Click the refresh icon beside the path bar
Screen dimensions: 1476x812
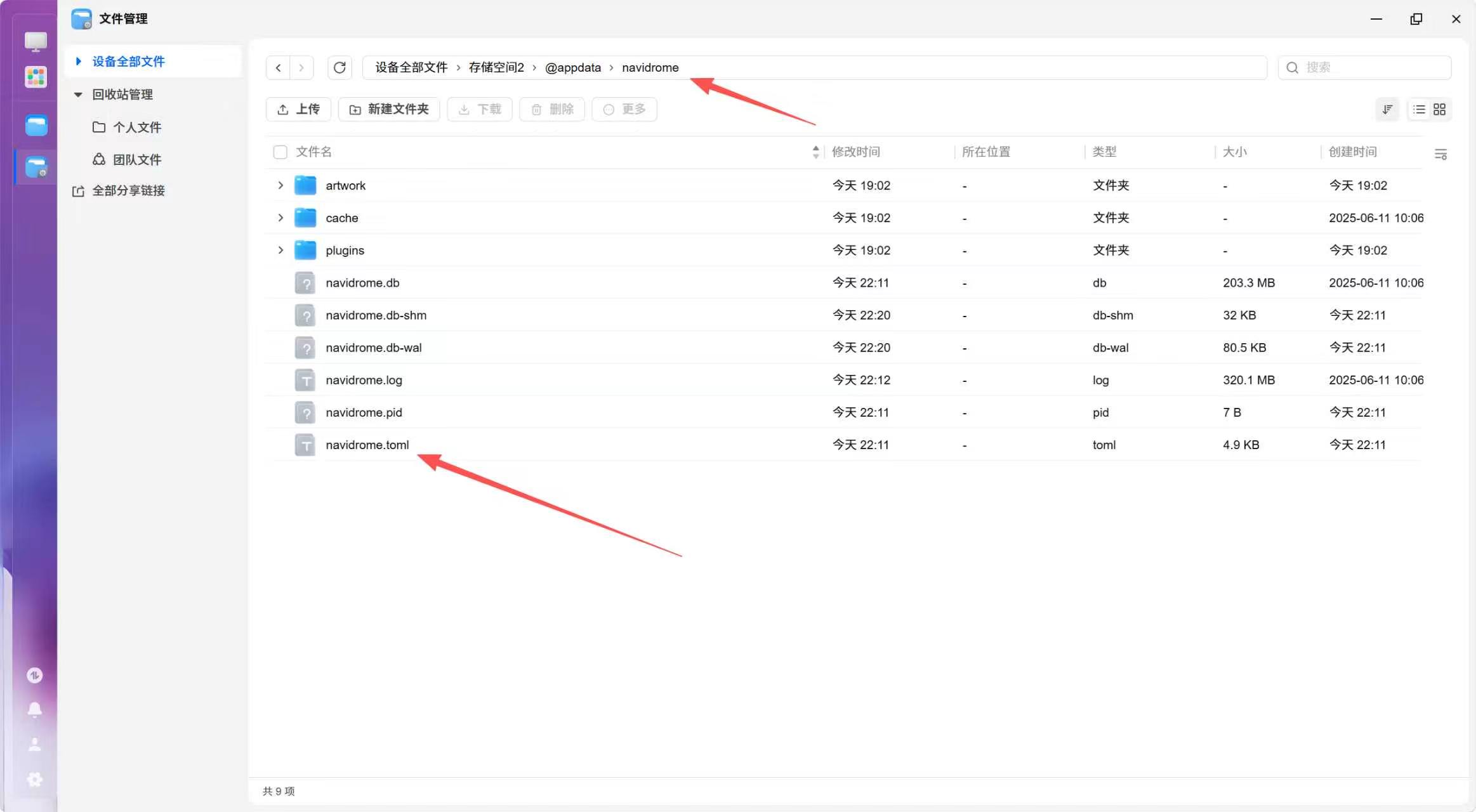tap(339, 67)
